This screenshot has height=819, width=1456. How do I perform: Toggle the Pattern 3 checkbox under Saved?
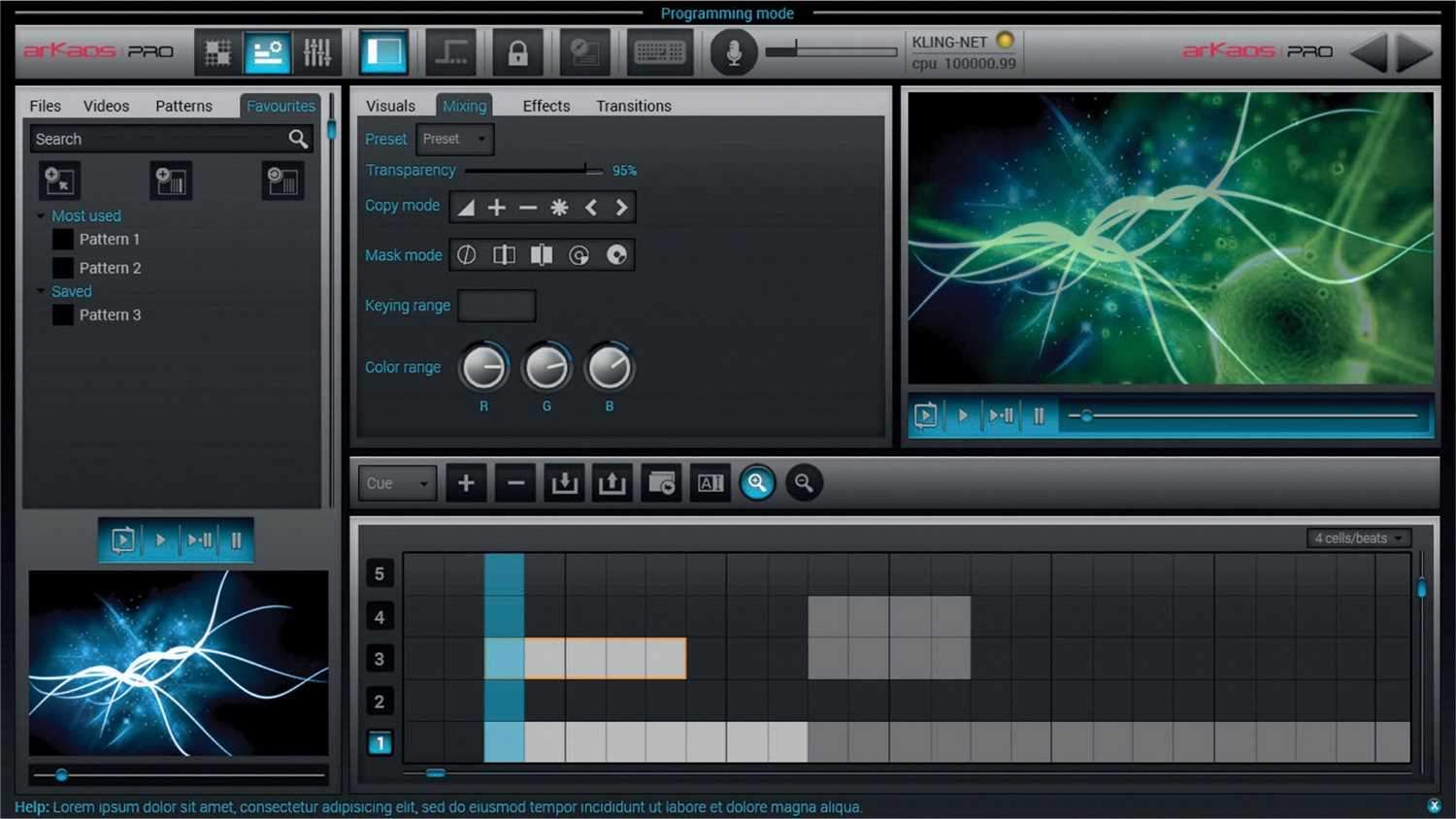(x=62, y=314)
